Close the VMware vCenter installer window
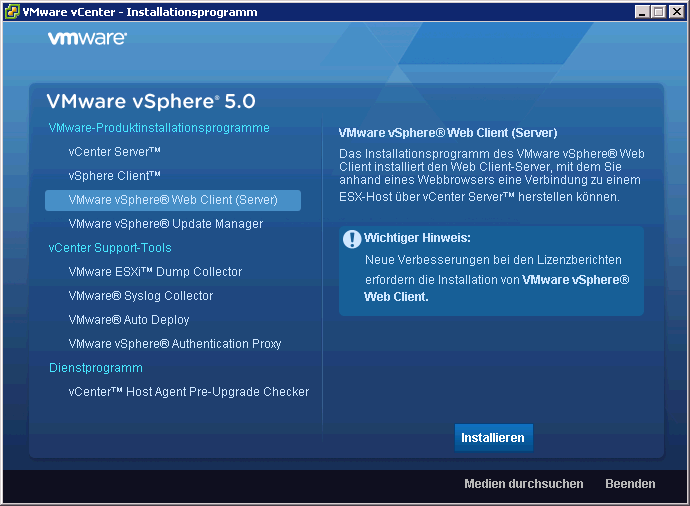This screenshot has height=506, width=690. [676, 12]
